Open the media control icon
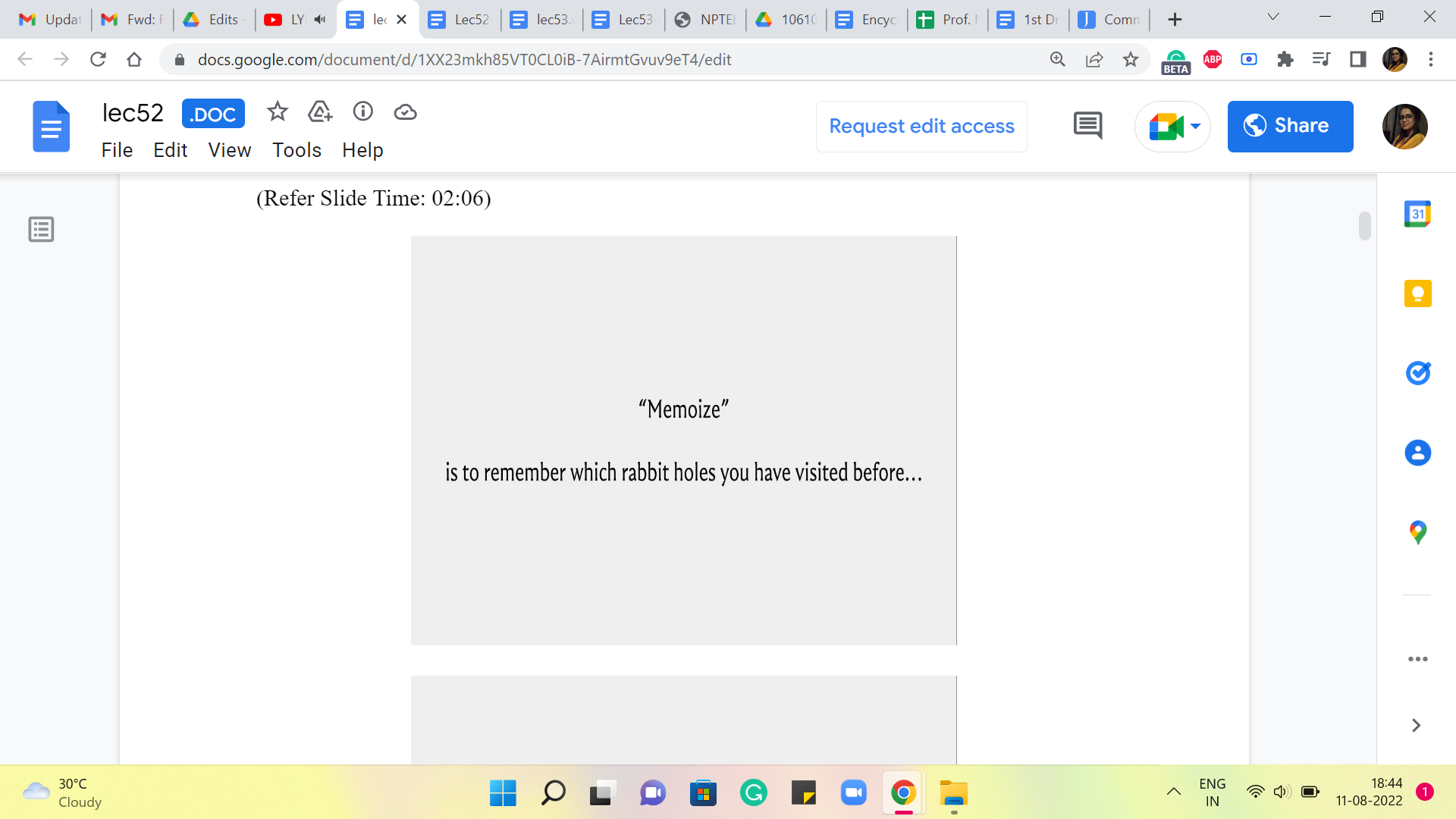Image resolution: width=1456 pixels, height=819 pixels. (1321, 59)
